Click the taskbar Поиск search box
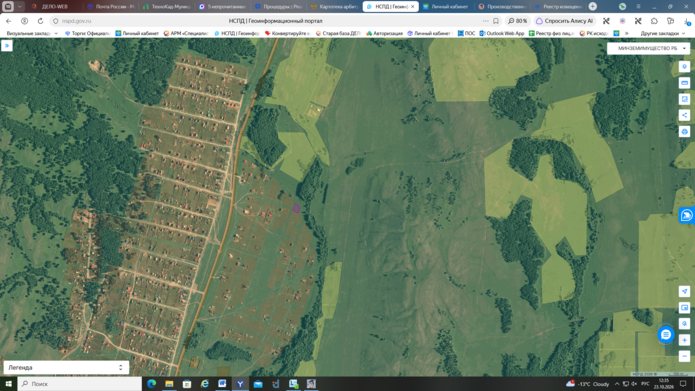 tap(80, 383)
